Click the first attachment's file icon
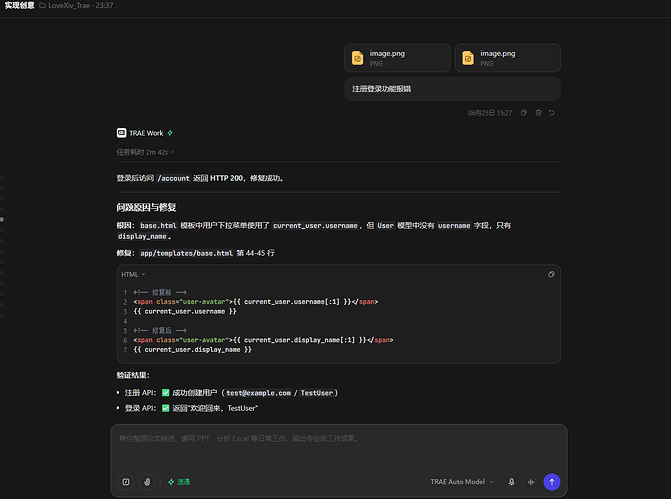The width and height of the screenshot is (671, 499). [357, 58]
